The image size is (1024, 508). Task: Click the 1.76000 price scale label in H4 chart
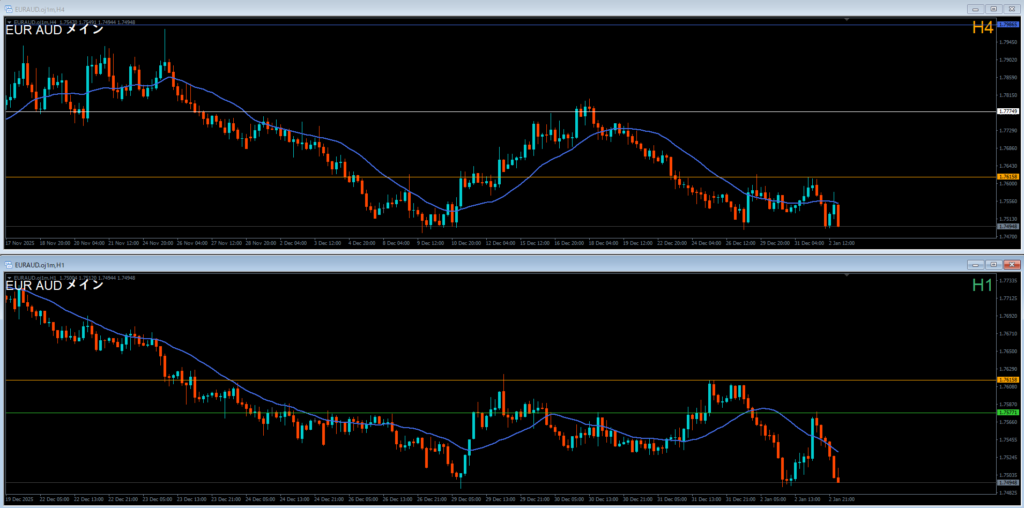click(1009, 184)
